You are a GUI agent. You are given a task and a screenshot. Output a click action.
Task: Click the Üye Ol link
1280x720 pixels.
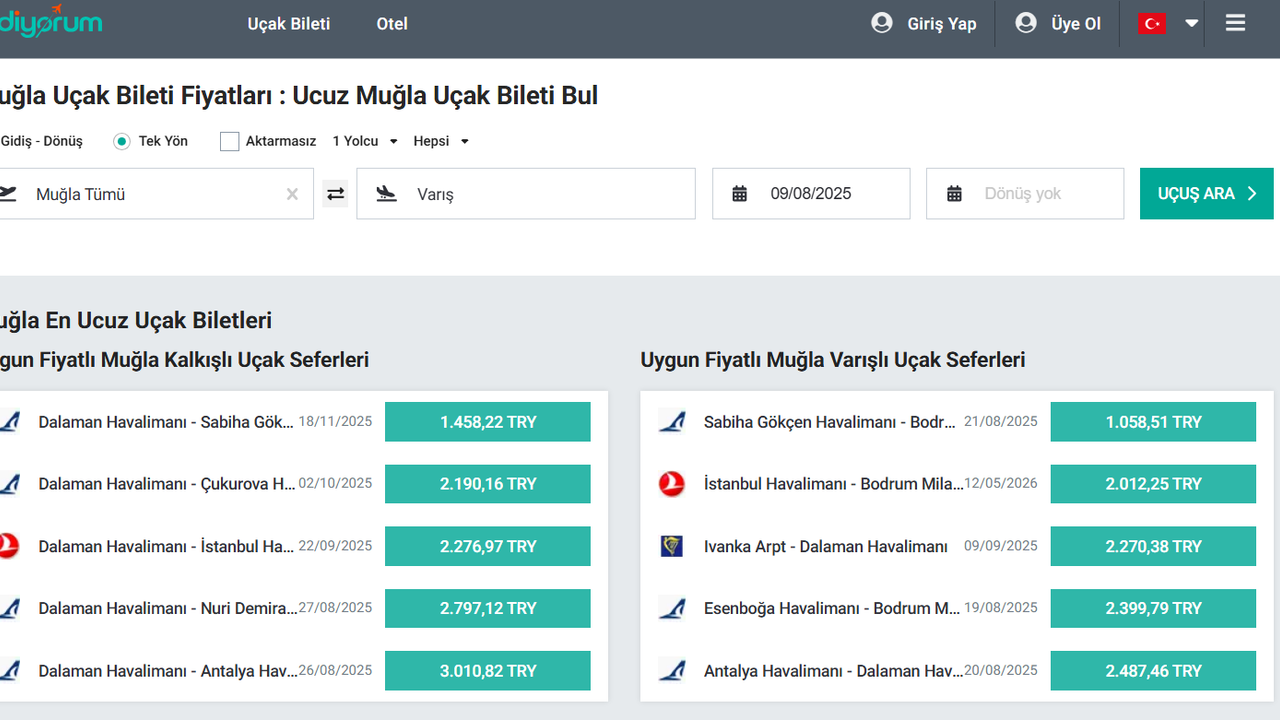point(1076,24)
